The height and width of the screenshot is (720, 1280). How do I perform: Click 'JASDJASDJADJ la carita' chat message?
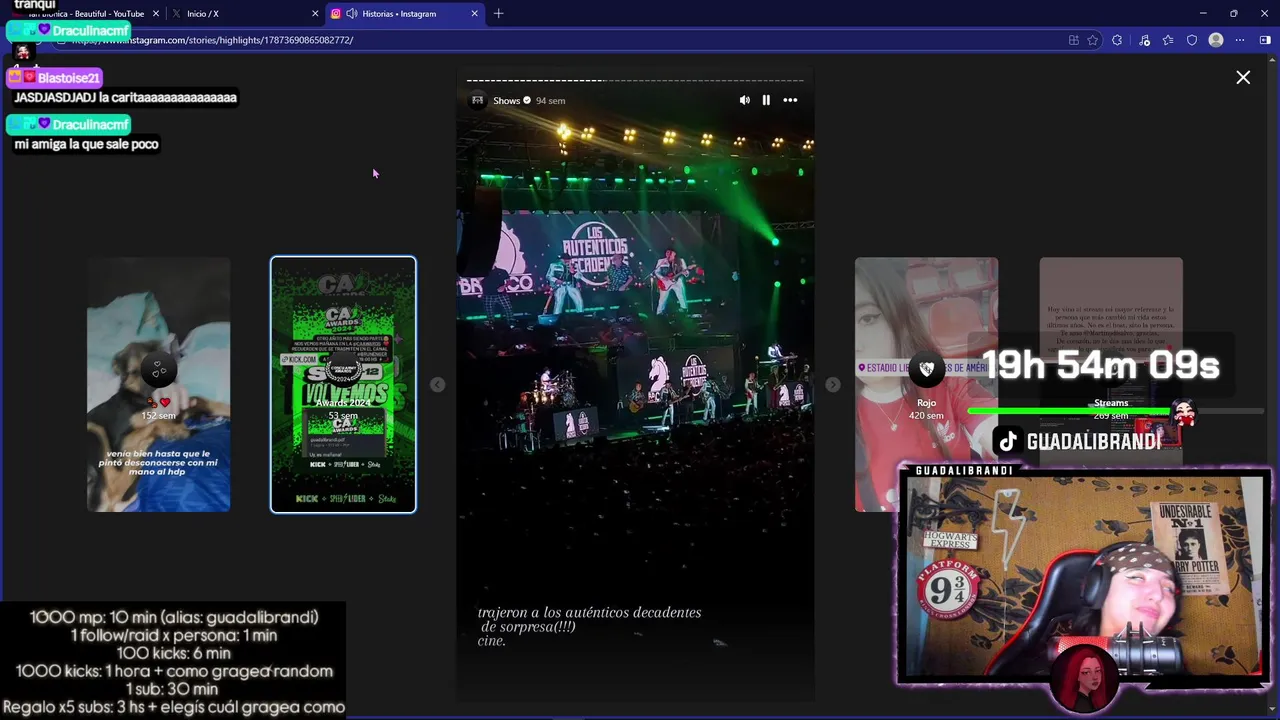(125, 97)
